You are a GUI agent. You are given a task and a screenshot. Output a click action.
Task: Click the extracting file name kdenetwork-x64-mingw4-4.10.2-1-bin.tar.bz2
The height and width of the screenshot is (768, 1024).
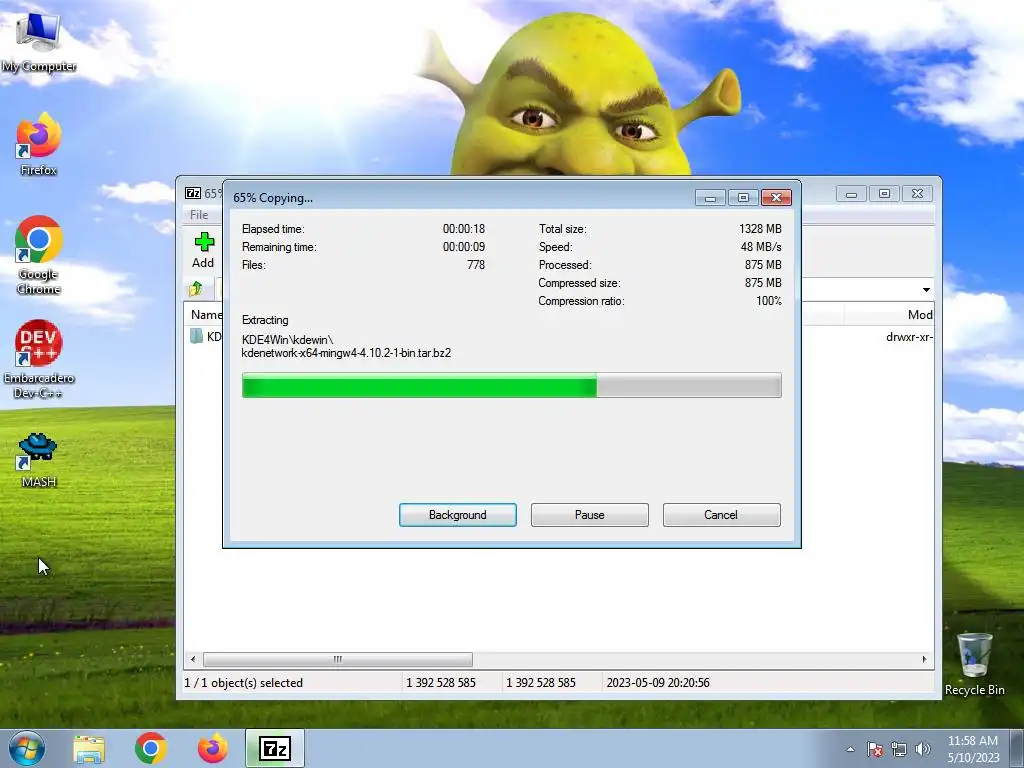(346, 353)
